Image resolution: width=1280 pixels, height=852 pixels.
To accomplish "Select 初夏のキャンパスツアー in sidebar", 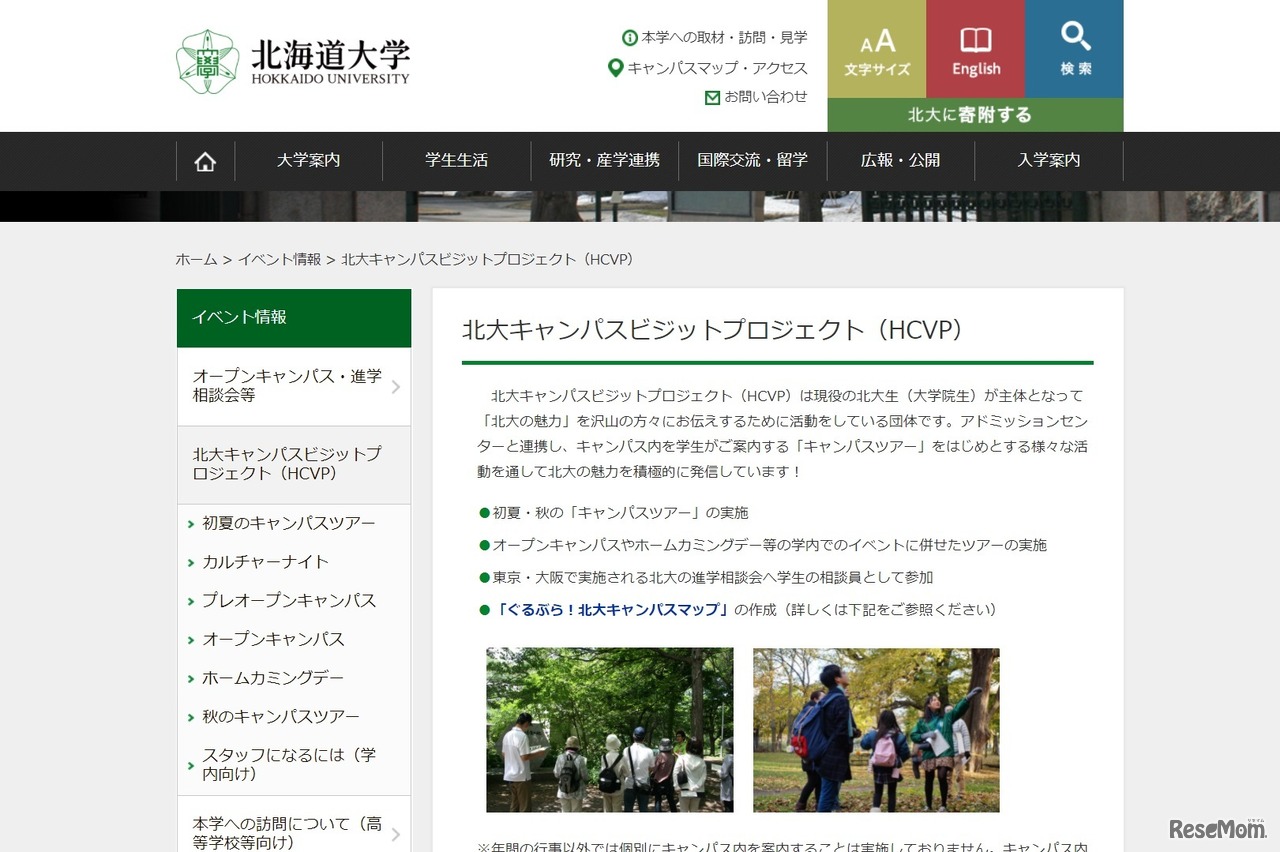I will pyautogui.click(x=289, y=523).
